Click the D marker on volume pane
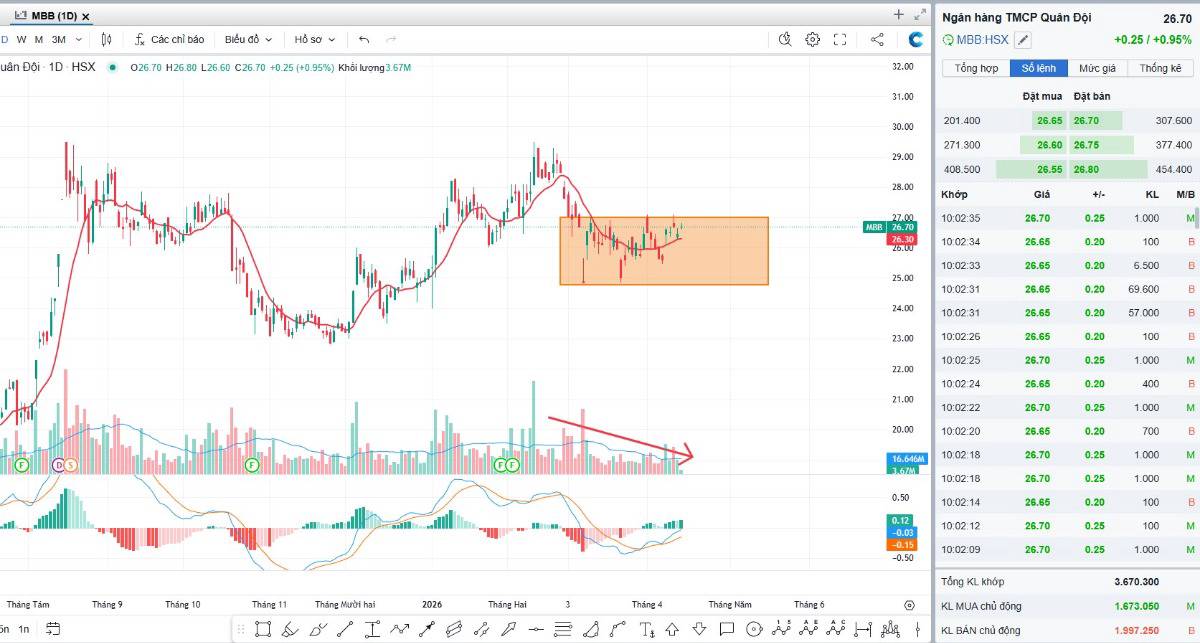Image resolution: width=1200 pixels, height=643 pixels. point(58,465)
